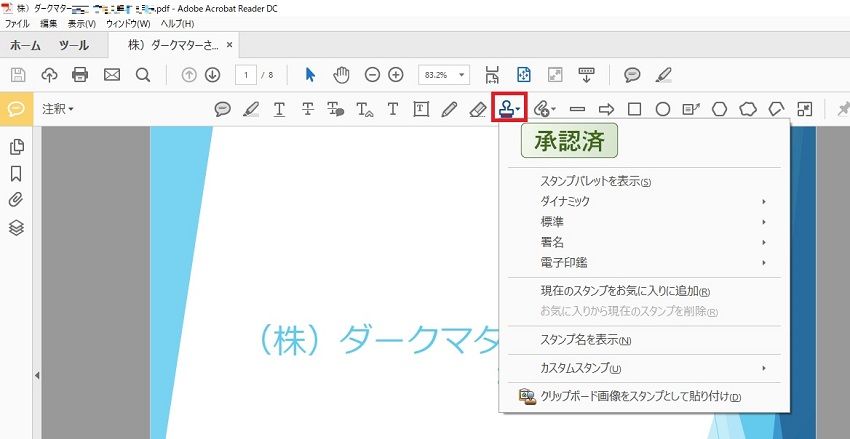The height and width of the screenshot is (439, 850).
Task: Open the search magnifier tool
Action: tap(143, 75)
